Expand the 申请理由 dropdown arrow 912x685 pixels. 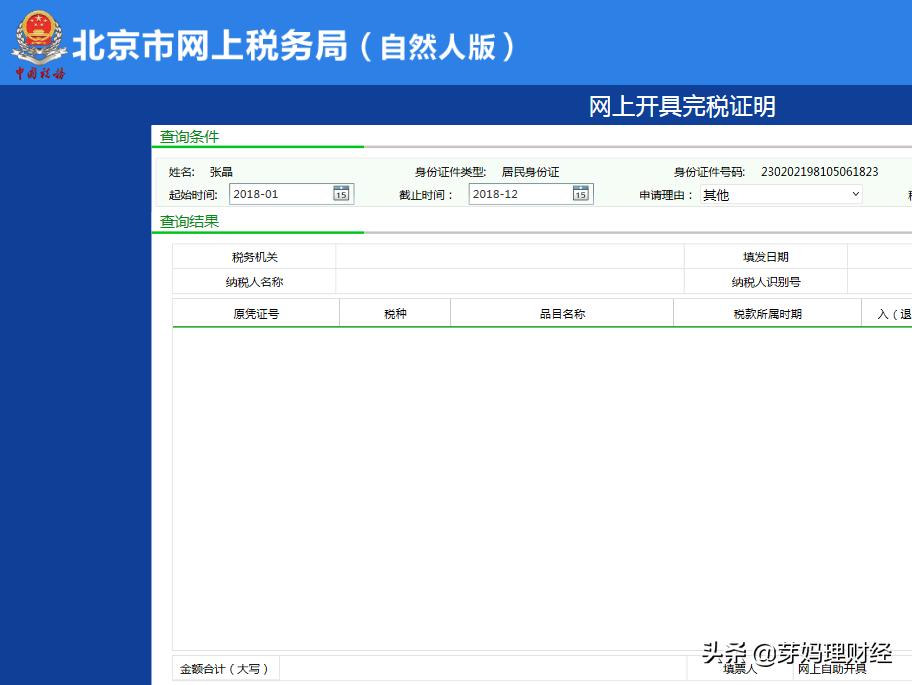[855, 194]
